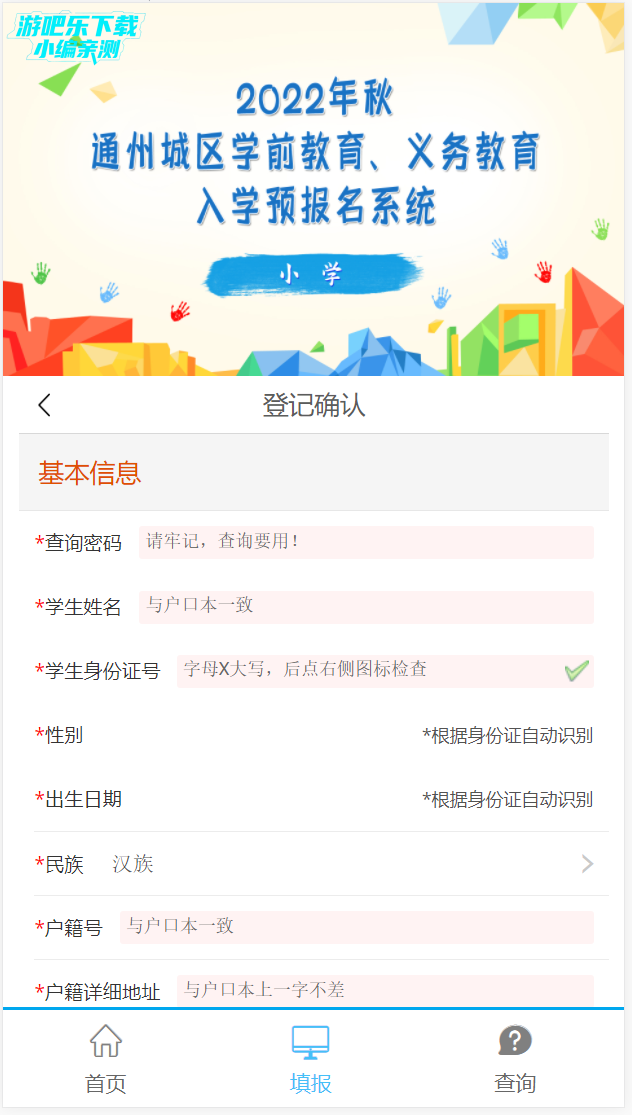632x1115 pixels.
Task: Click the 2022年秋 header banner image
Action: [x=314, y=189]
